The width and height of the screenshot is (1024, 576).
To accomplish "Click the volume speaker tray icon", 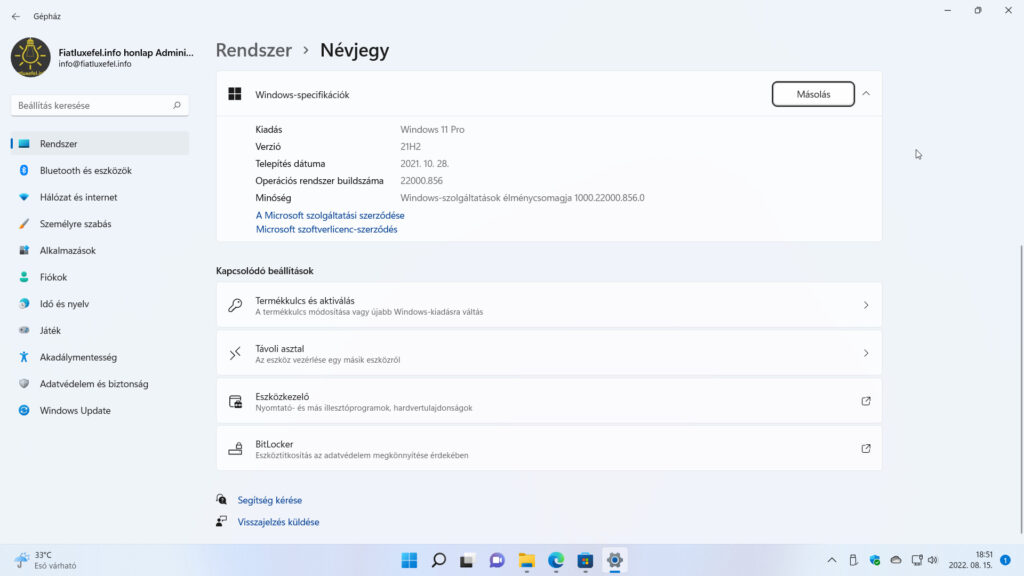I will pos(933,560).
